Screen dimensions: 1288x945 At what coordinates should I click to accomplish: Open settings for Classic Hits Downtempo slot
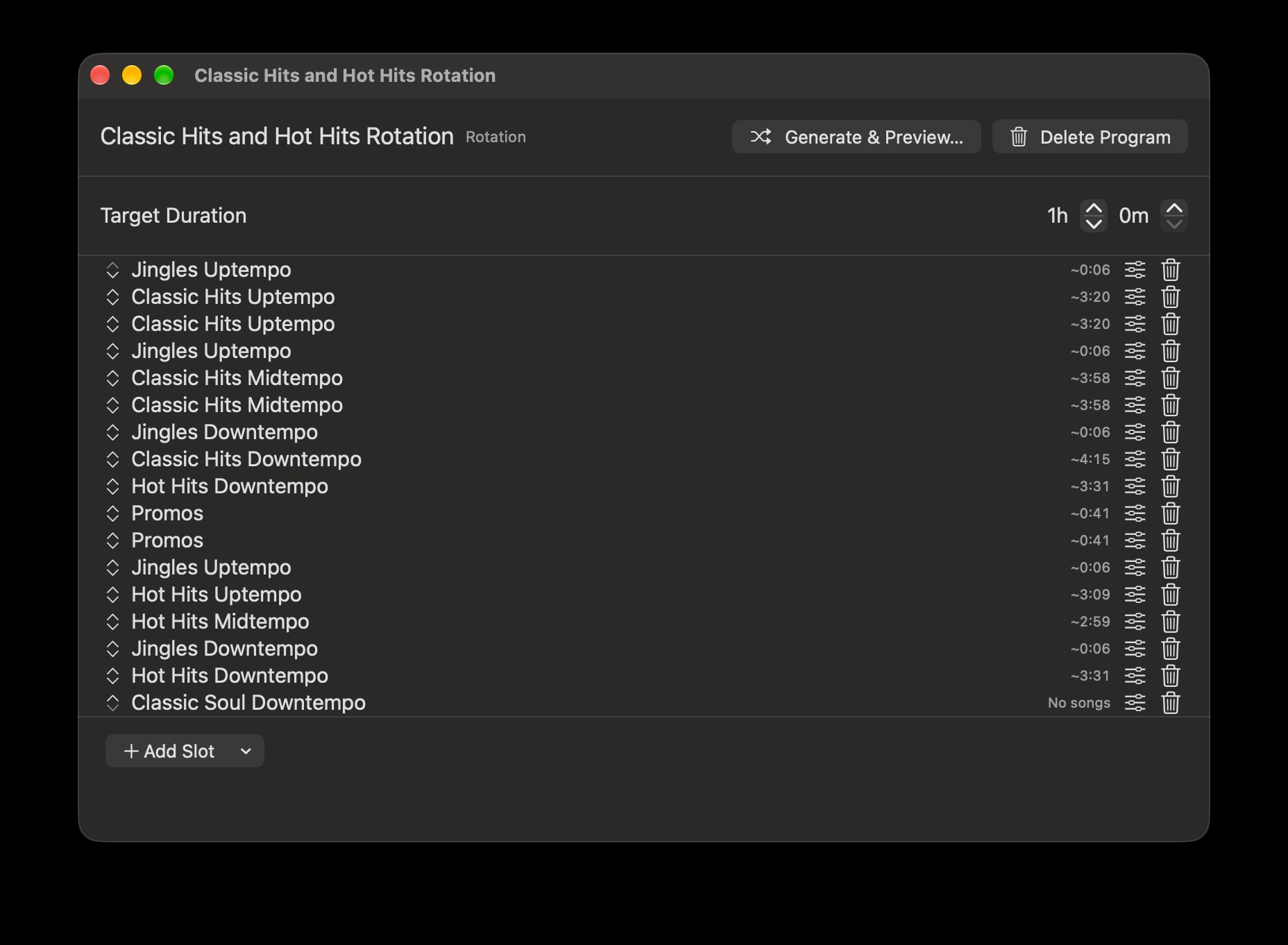(1135, 459)
